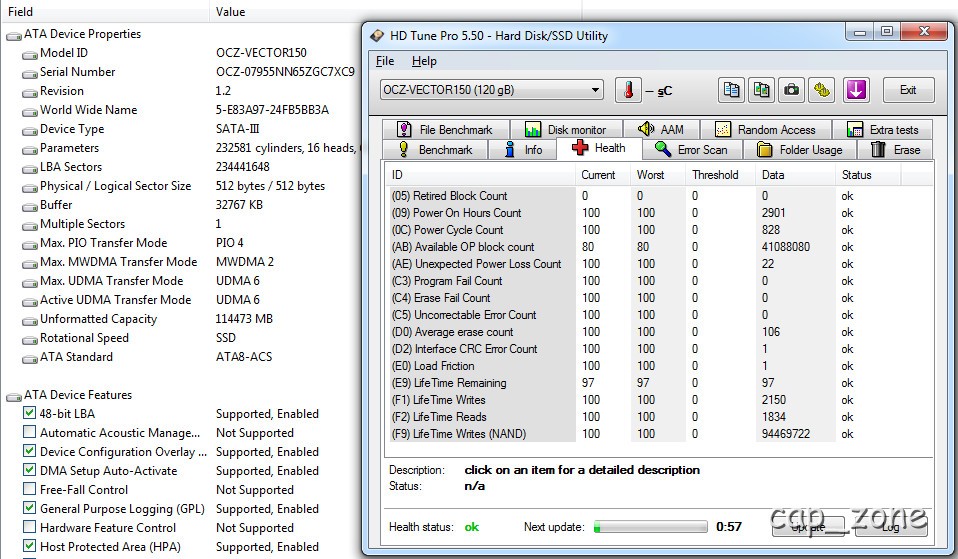Click the temperature thermometer icon in HD Tune
Screen dimensions: 958x559
point(628,90)
